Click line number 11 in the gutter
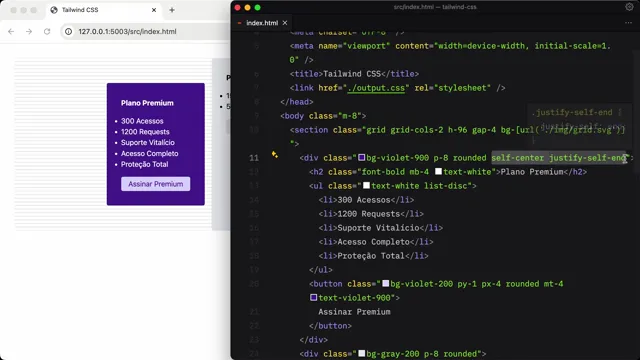The height and width of the screenshot is (360, 640). coord(254,158)
